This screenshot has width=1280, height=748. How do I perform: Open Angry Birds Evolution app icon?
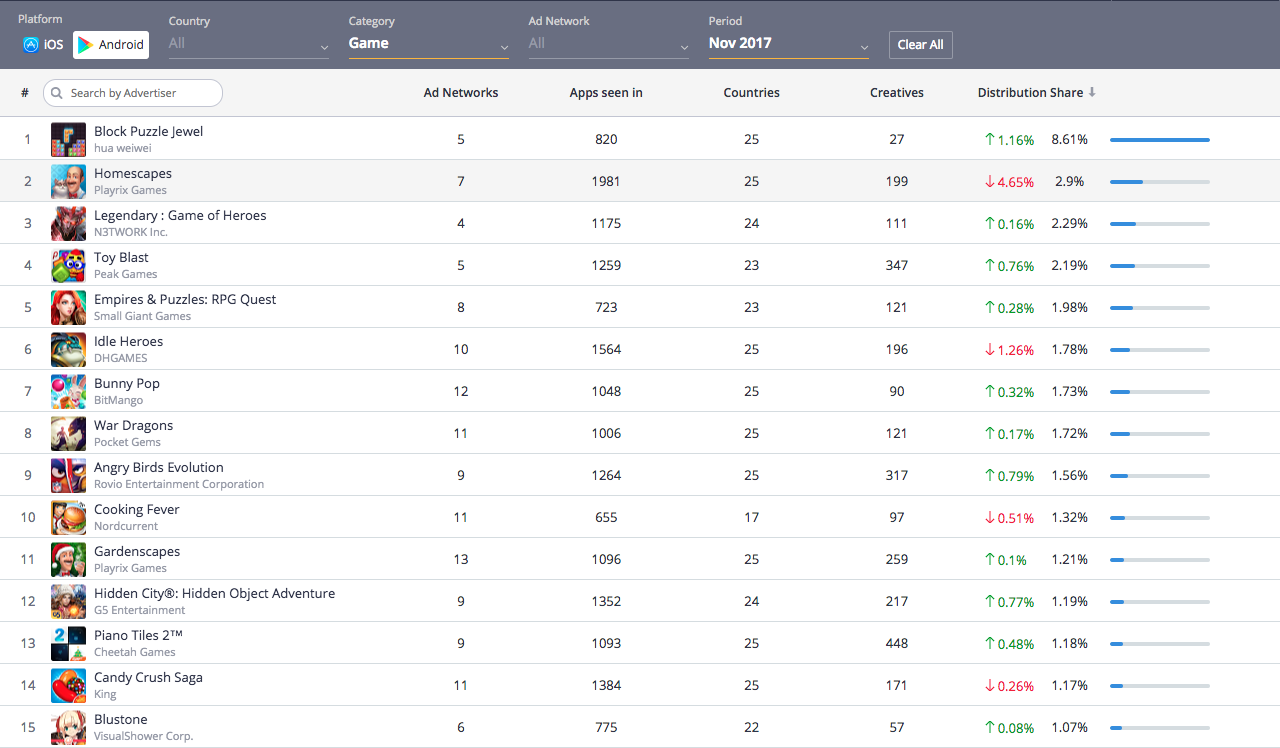click(68, 476)
